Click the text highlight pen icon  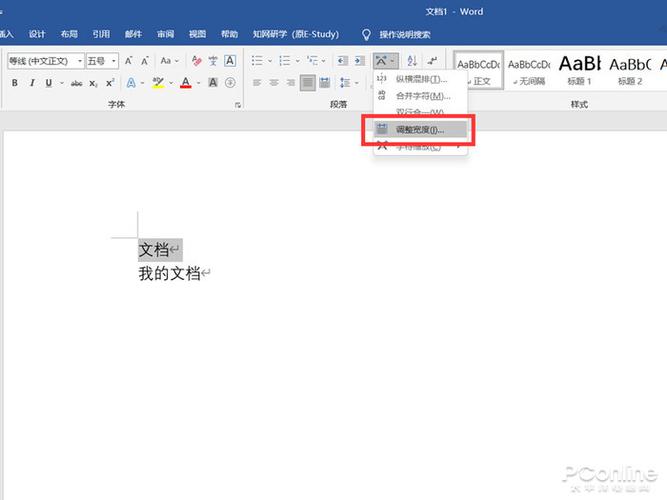click(x=158, y=83)
